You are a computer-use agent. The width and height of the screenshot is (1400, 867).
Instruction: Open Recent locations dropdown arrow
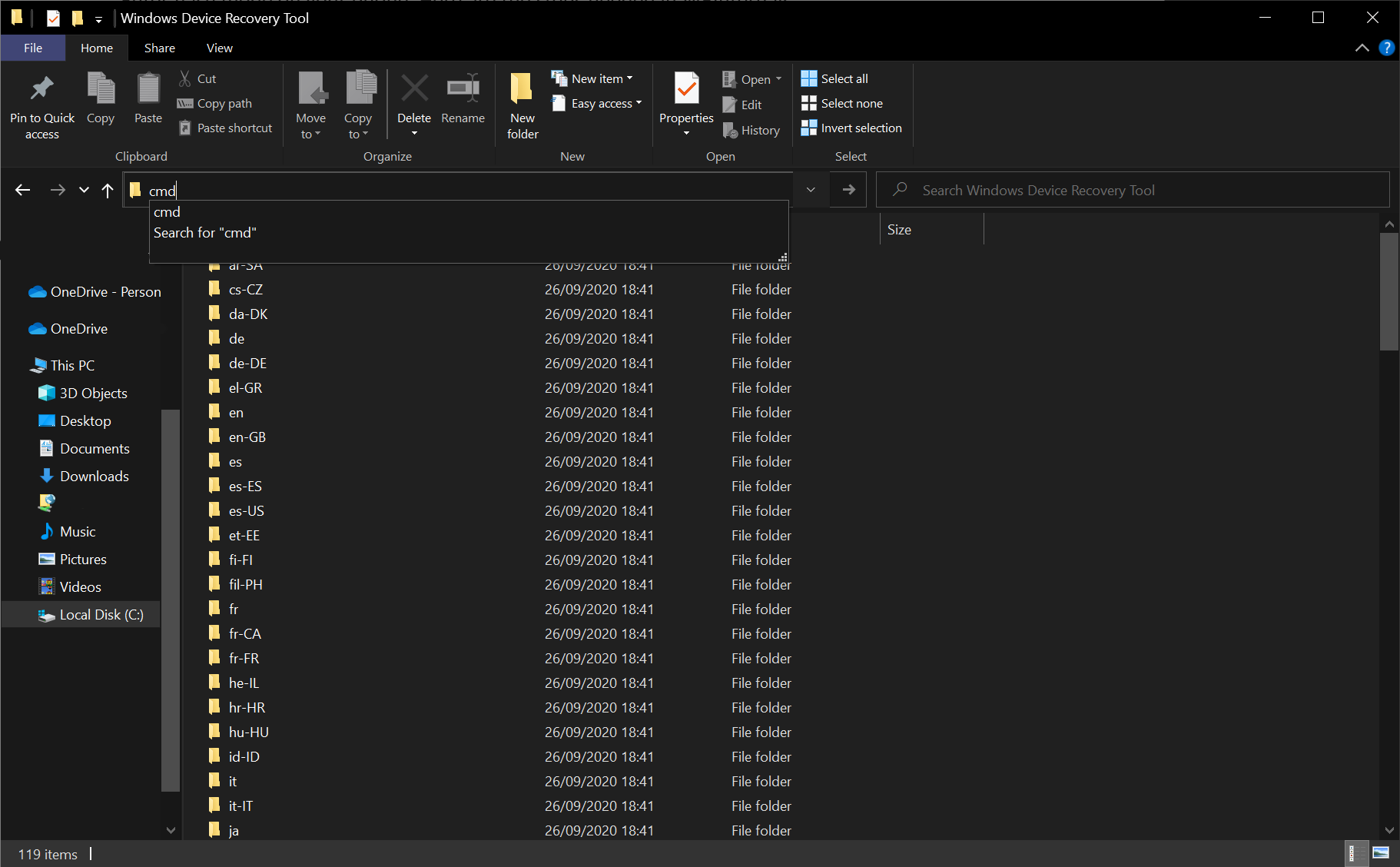[x=84, y=190]
